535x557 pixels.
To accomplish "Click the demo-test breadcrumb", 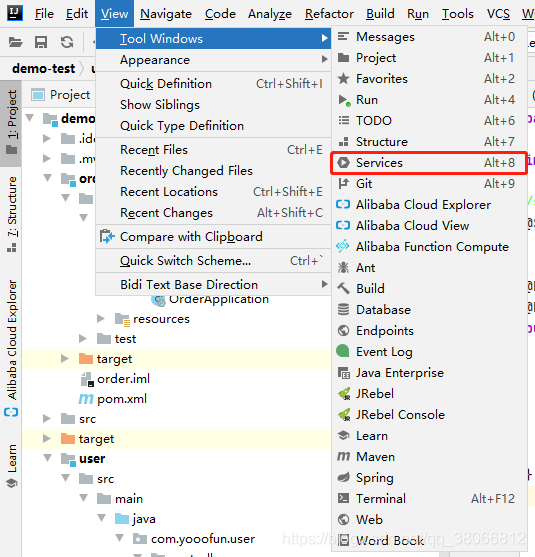I will click(x=43, y=68).
